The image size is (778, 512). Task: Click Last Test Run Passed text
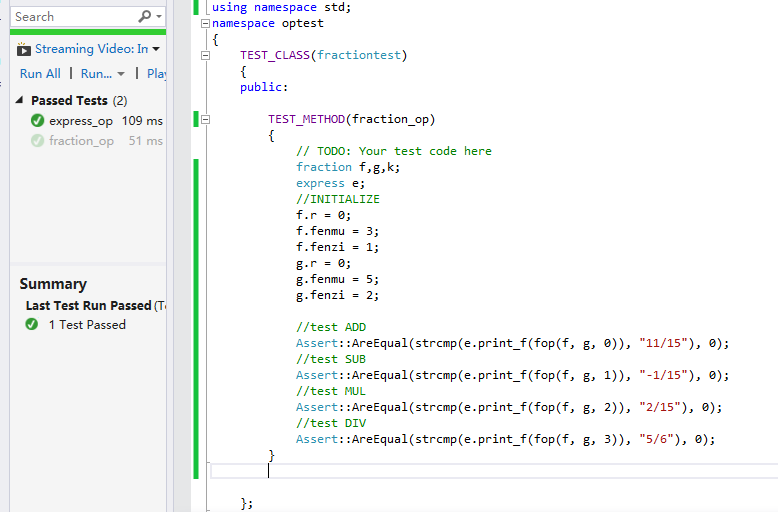pos(88,306)
